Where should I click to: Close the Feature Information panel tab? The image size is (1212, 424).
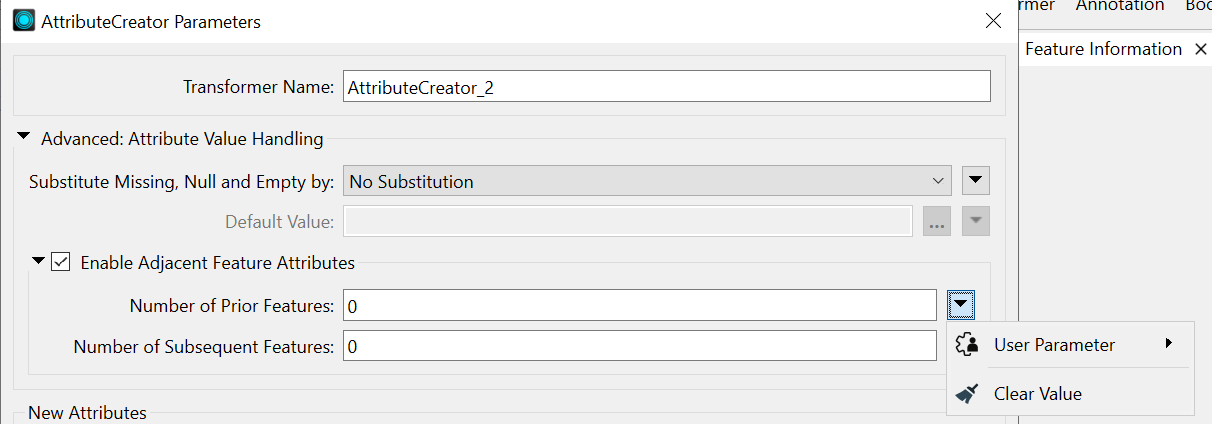[x=1201, y=49]
